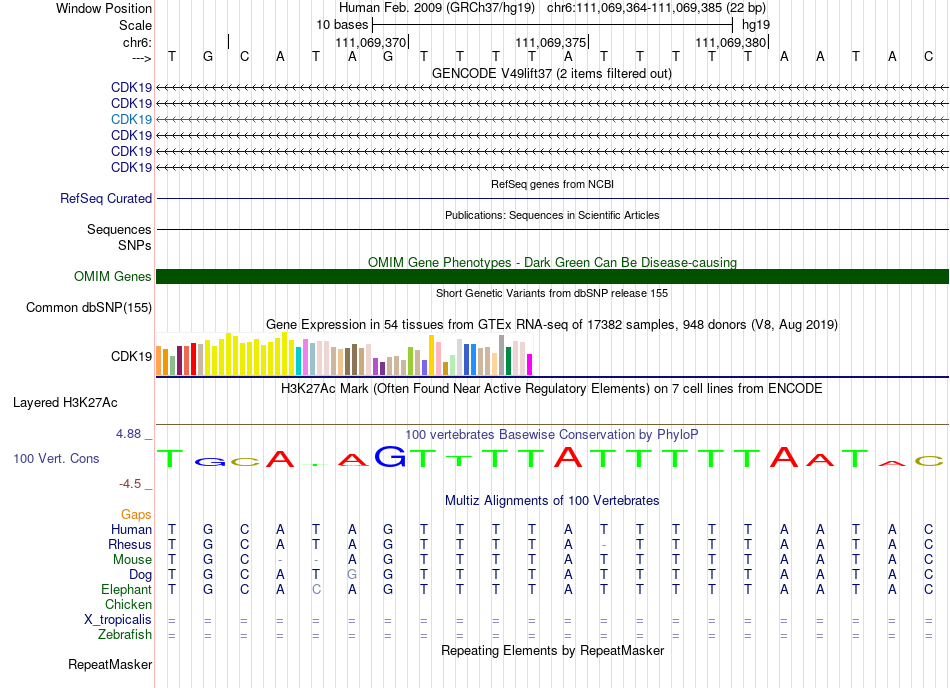Click the dark green OMIM gene bar
This screenshot has width=950, height=688.
(x=552, y=276)
